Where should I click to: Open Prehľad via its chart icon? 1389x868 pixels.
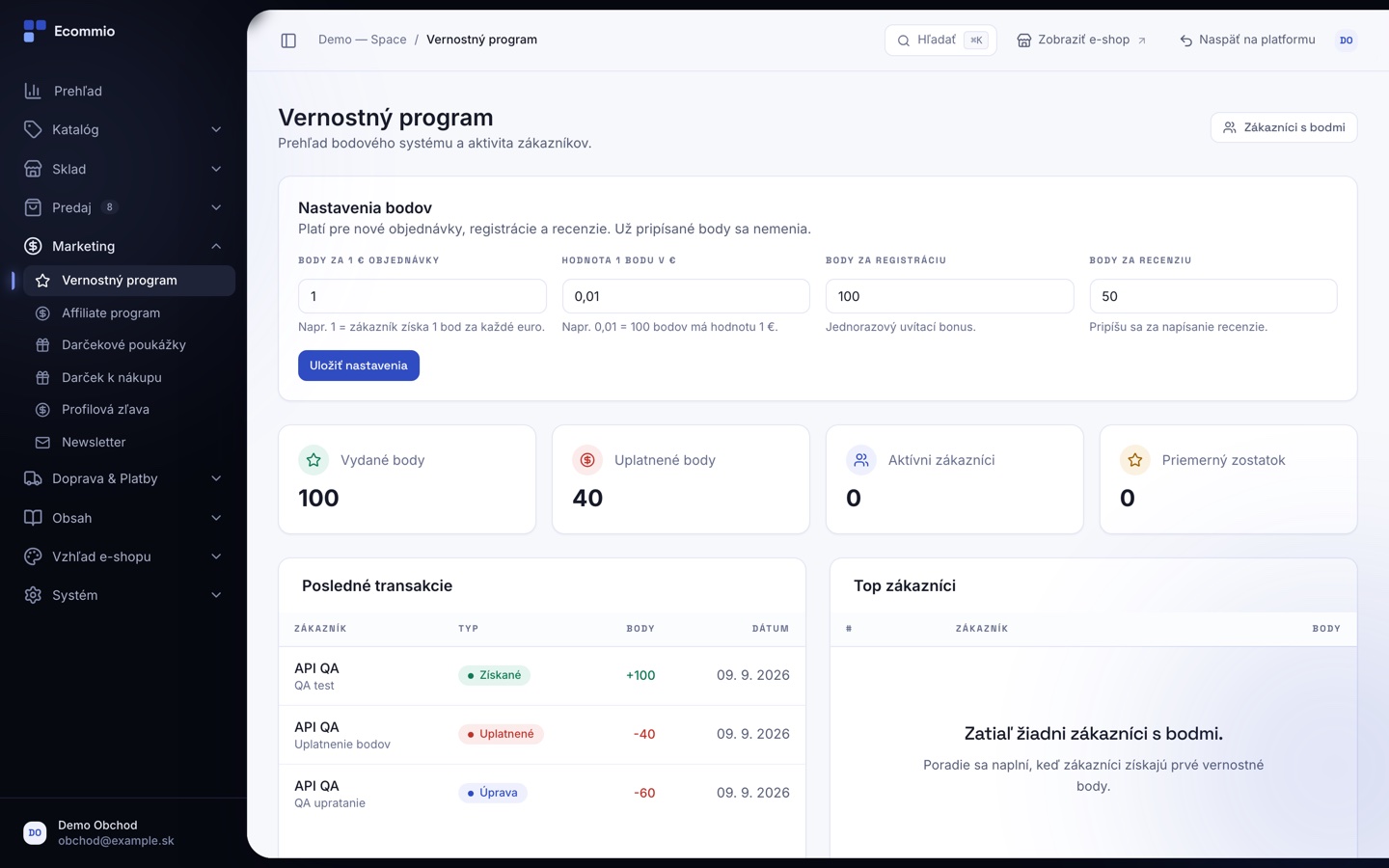pyautogui.click(x=33, y=91)
